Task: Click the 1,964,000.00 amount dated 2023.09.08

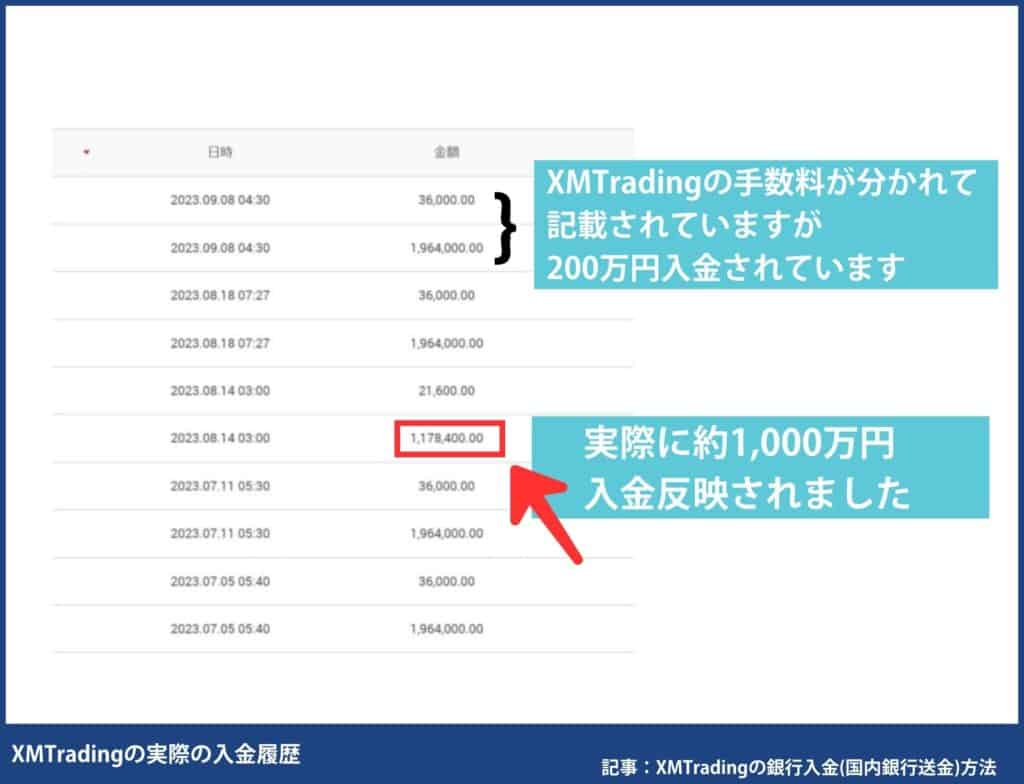Action: pos(447,248)
